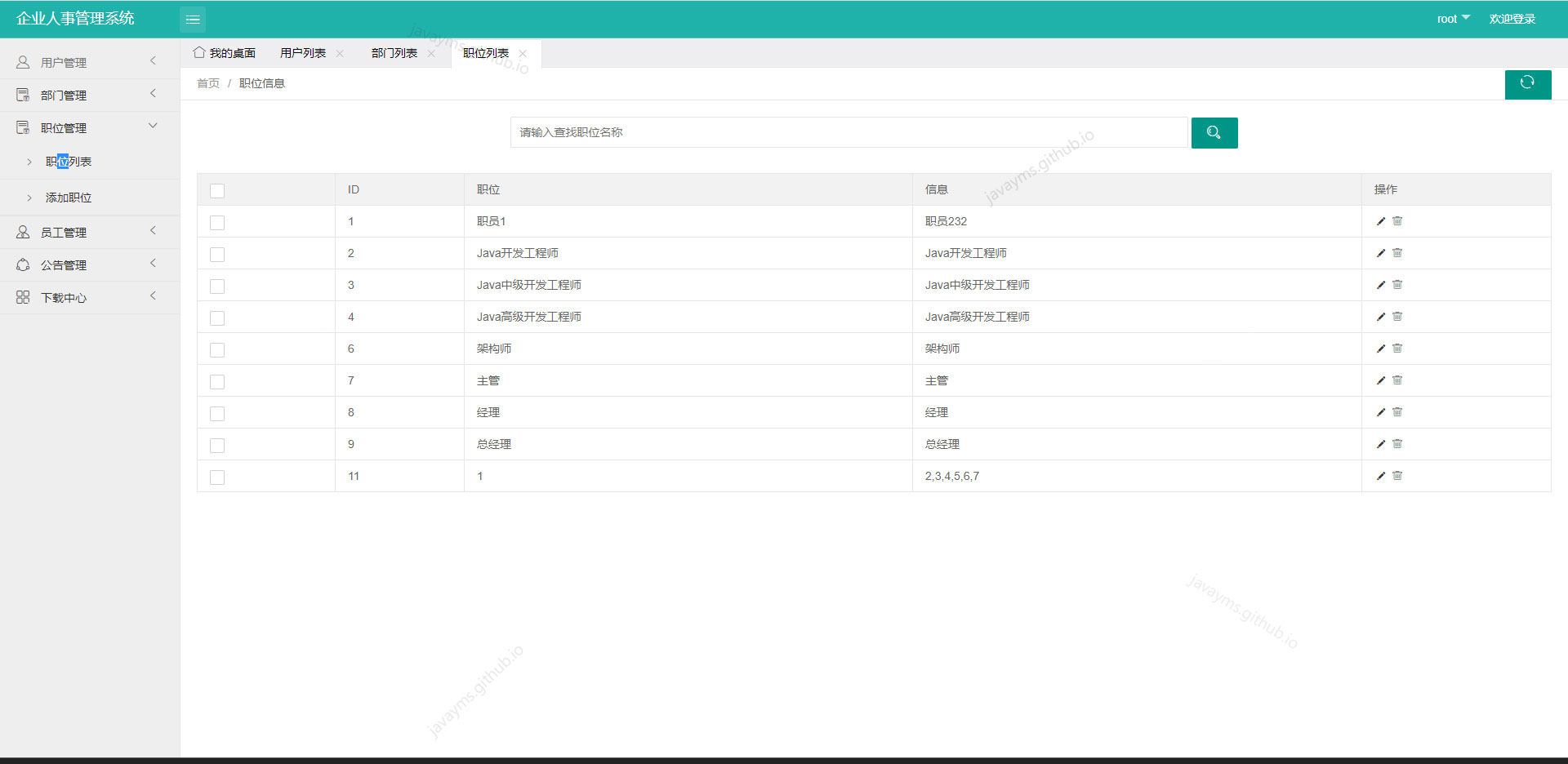Viewport: 1568px width, 764px height.
Task: Edit the Java开发工程师 position with pencil icon
Action: pos(1380,253)
